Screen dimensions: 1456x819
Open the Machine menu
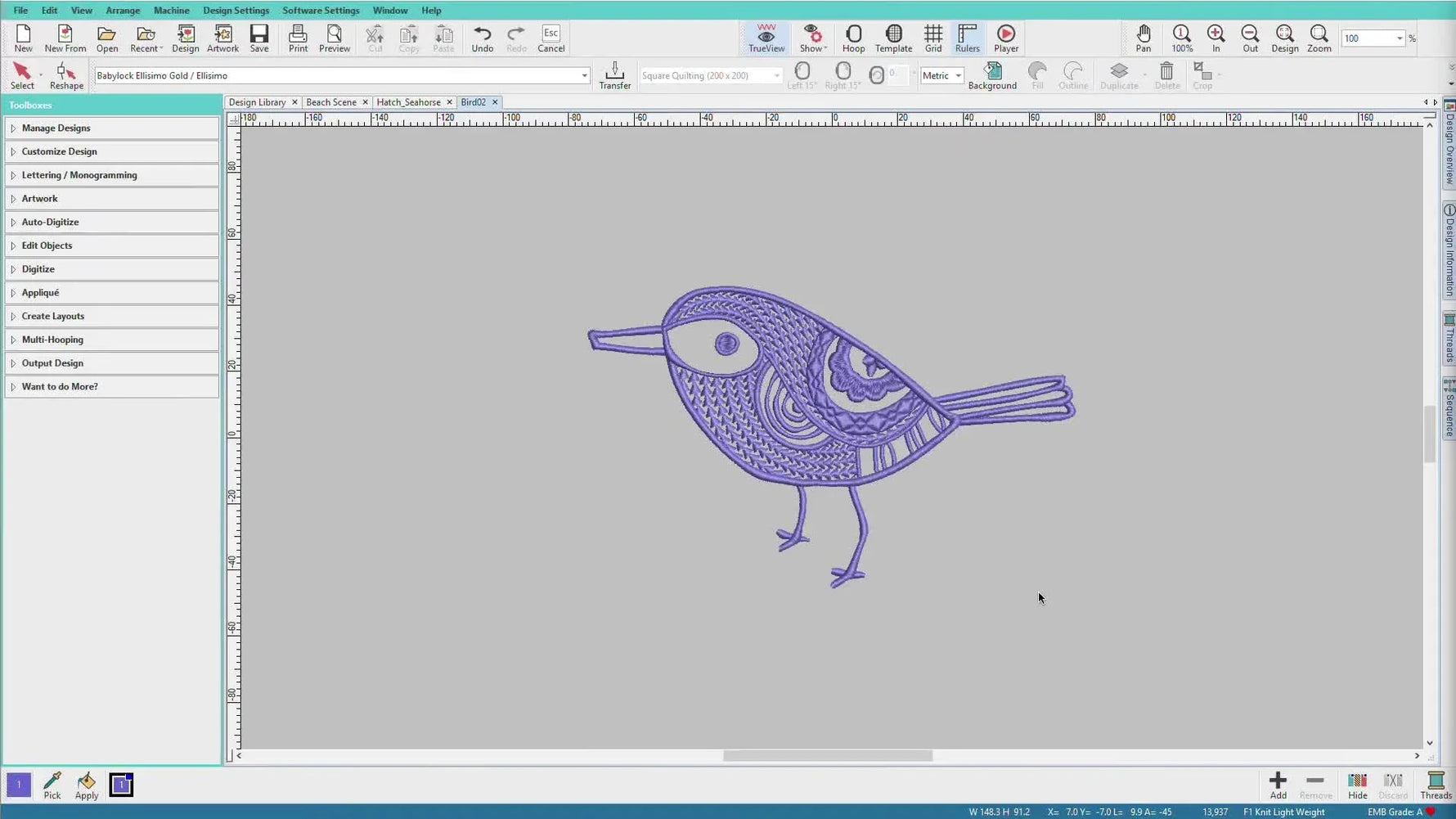coord(171,11)
